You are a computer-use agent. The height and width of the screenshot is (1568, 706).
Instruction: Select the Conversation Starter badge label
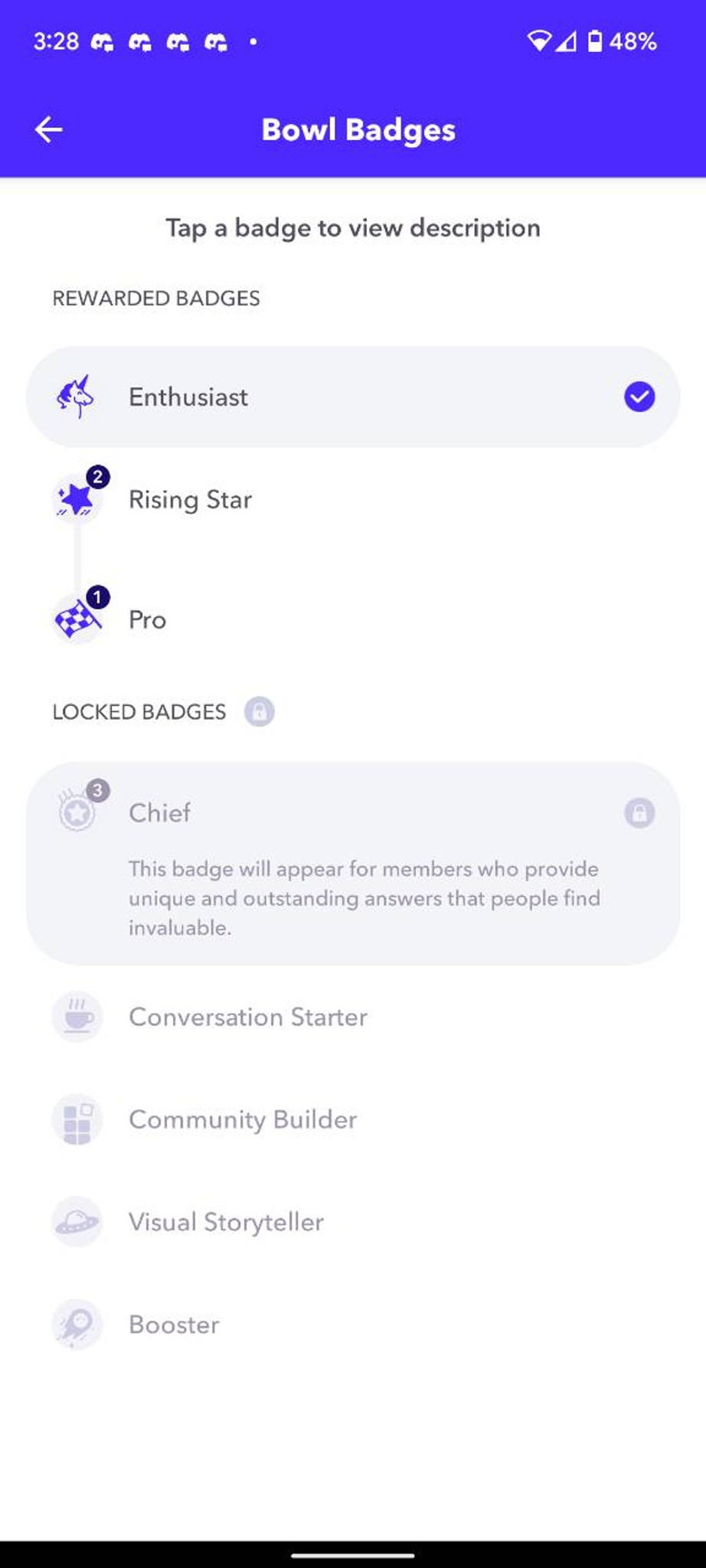tap(248, 1017)
